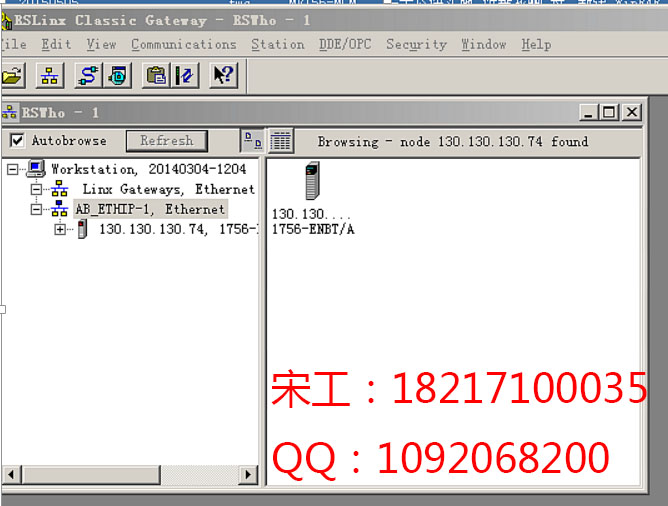Switch to details list view

[x=281, y=141]
